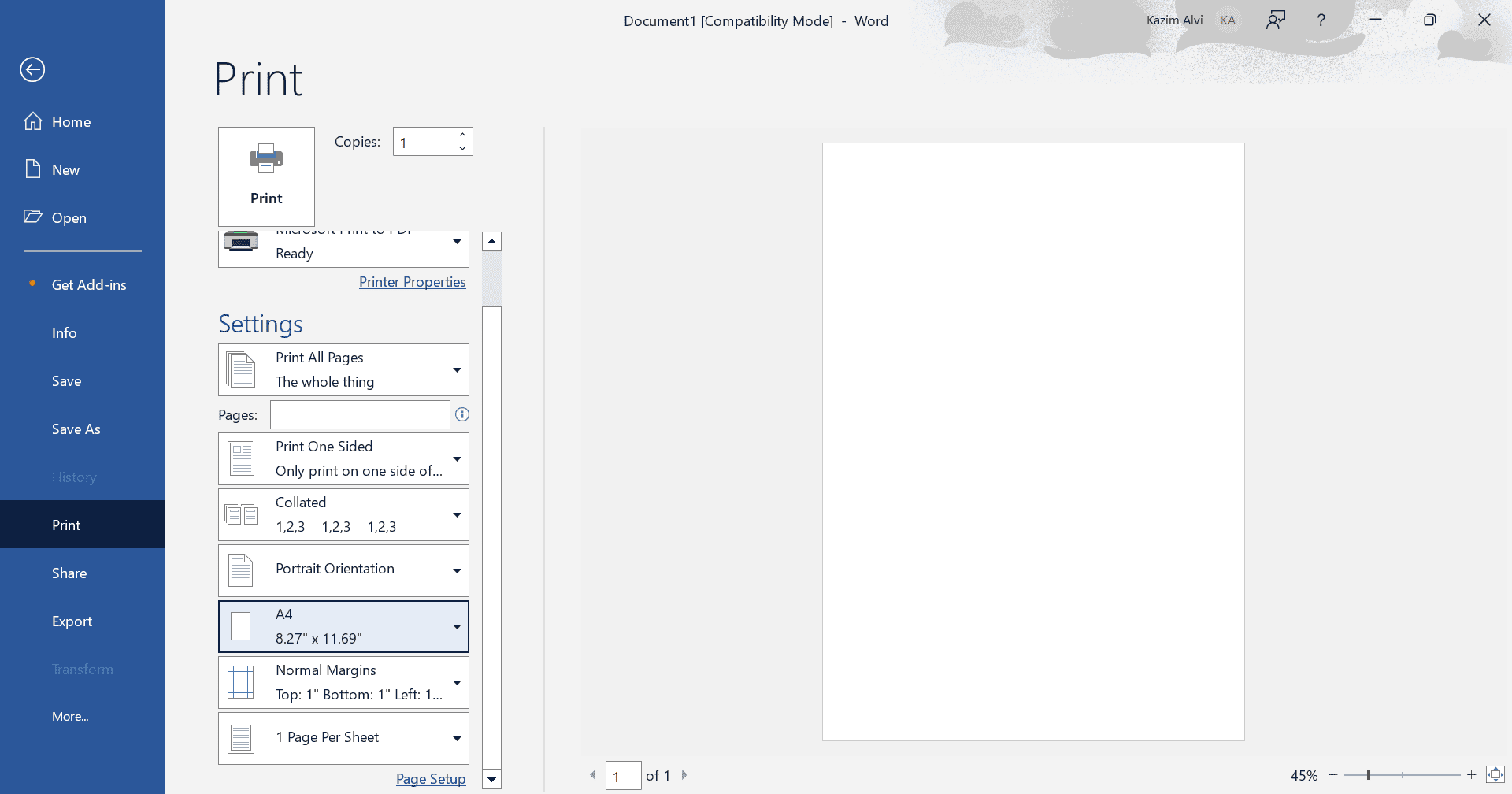Image resolution: width=1512 pixels, height=794 pixels.
Task: Click the Zoom to Page icon
Action: pos(1495,775)
